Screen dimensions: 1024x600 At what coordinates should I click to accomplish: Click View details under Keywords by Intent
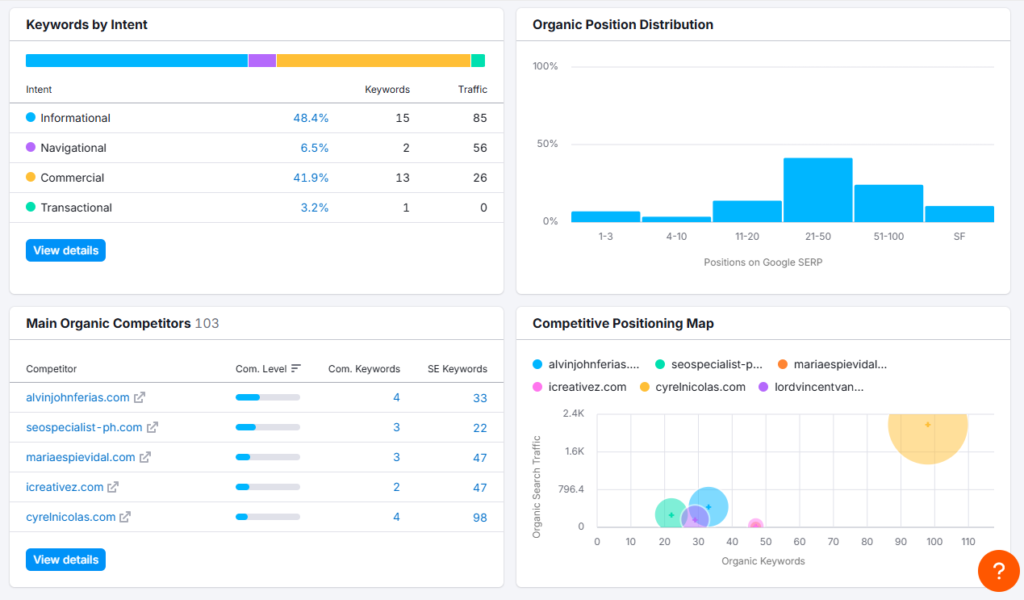pos(66,250)
